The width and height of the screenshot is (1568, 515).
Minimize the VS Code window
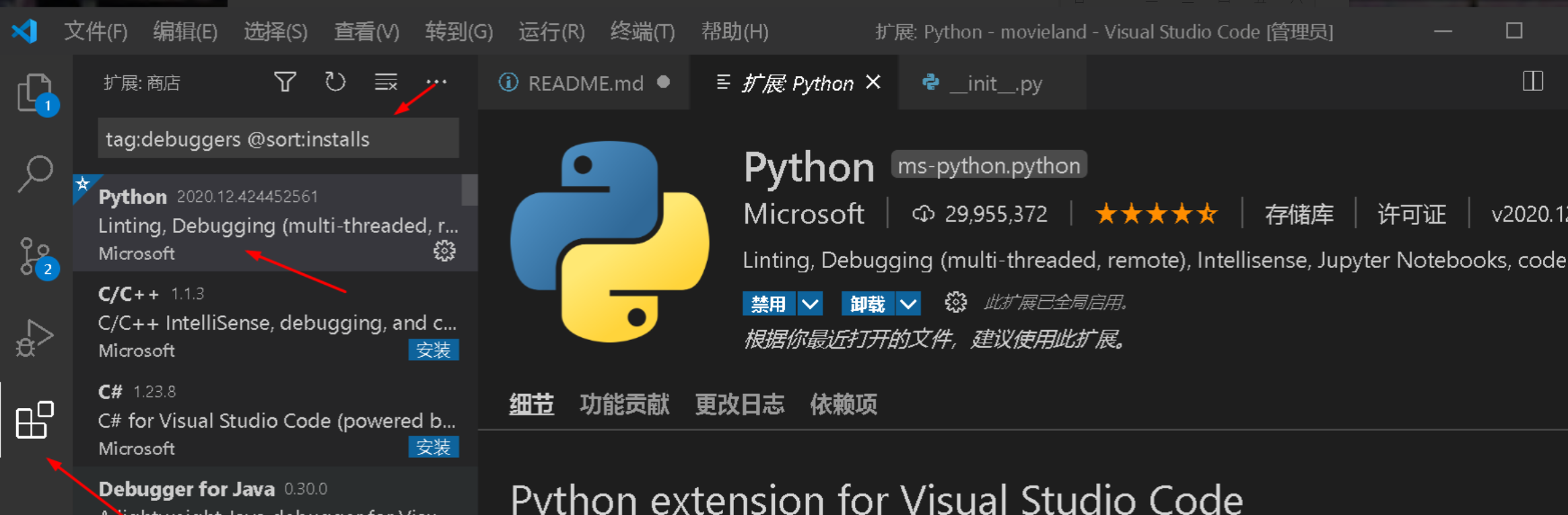(x=1443, y=31)
